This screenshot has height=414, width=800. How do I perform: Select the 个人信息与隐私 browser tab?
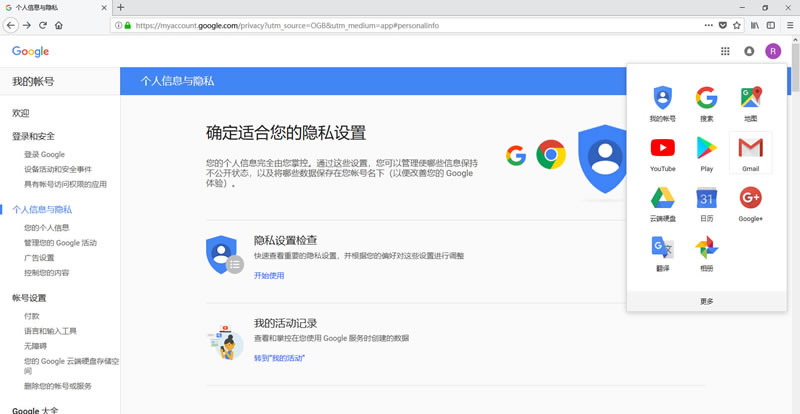(x=55, y=8)
